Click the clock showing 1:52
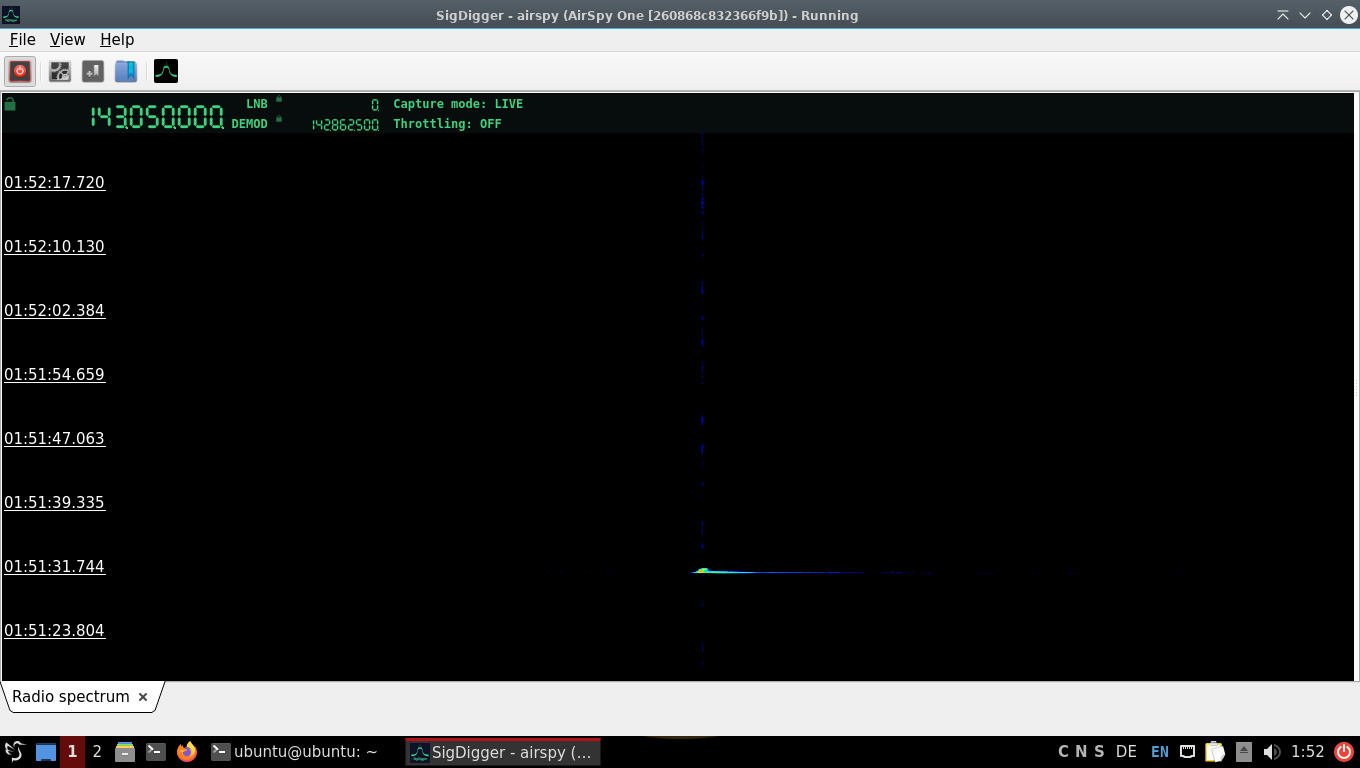Image resolution: width=1360 pixels, height=768 pixels. tap(1308, 752)
